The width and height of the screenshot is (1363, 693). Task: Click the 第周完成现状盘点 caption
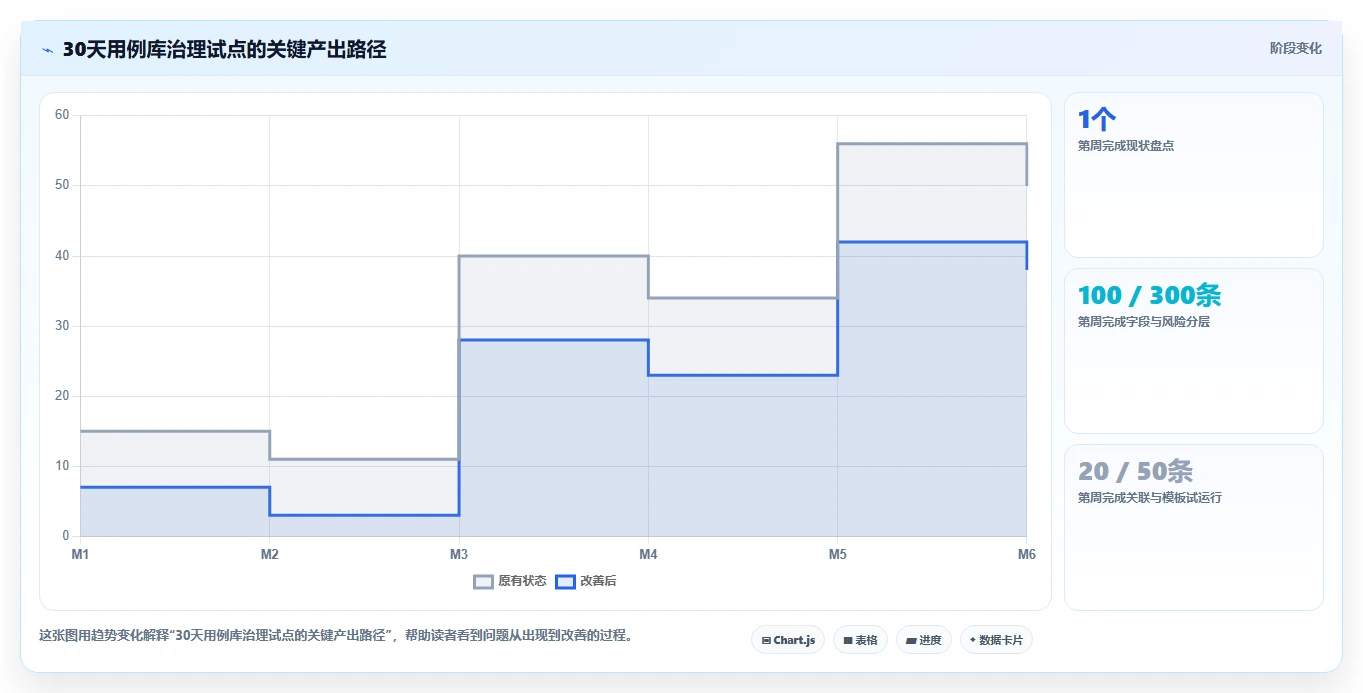1126,146
